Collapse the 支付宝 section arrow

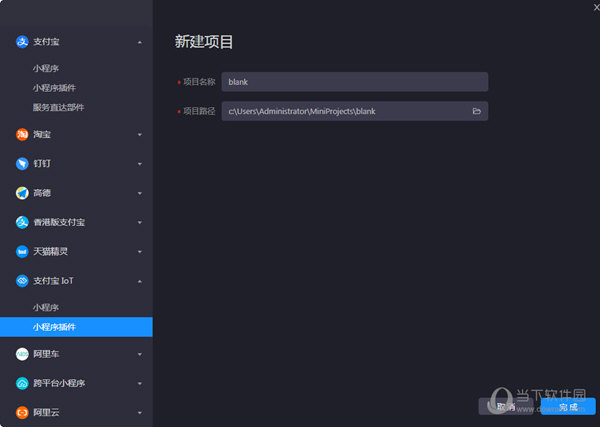point(140,42)
